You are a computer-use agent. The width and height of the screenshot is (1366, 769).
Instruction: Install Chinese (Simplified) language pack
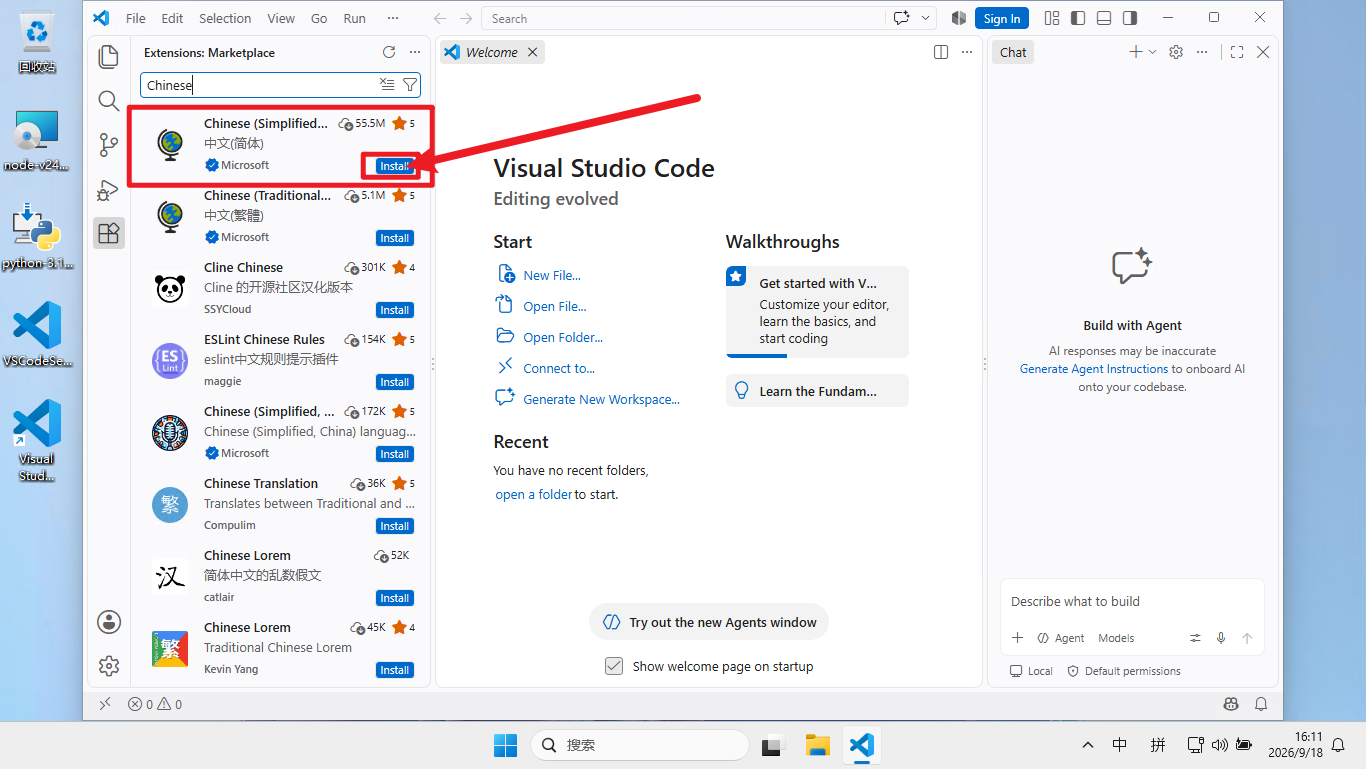point(395,166)
